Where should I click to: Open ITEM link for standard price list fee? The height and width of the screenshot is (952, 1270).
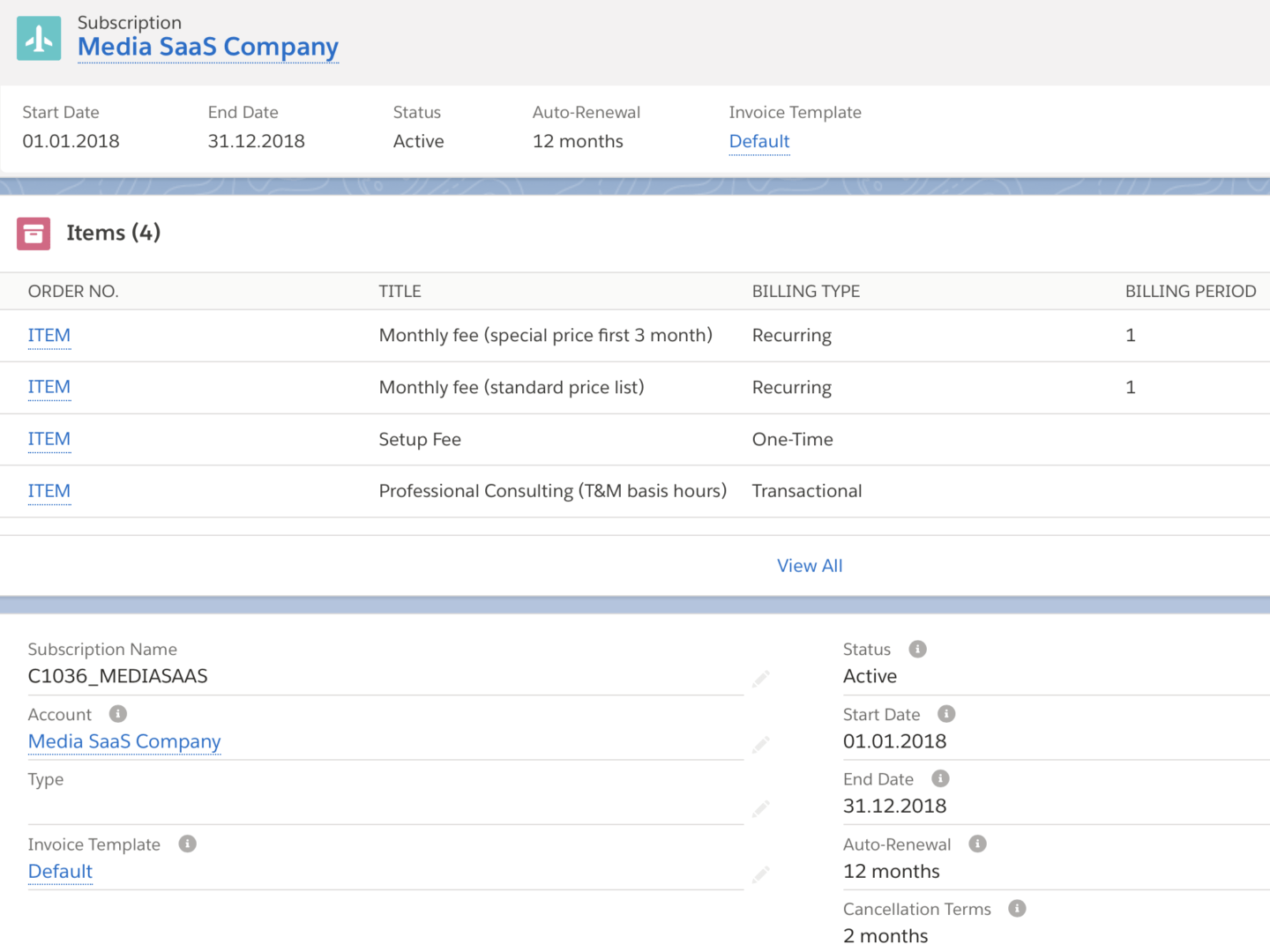click(x=49, y=387)
